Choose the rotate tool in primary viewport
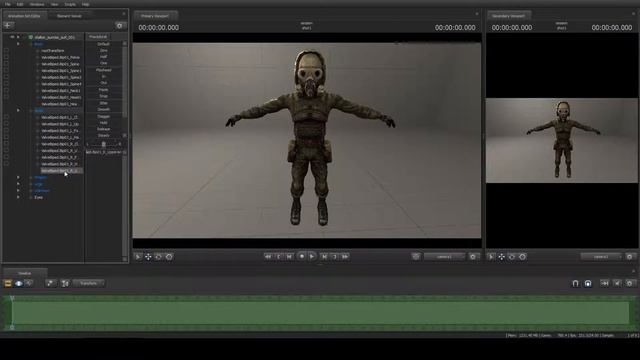640x360 pixels. tap(158, 257)
